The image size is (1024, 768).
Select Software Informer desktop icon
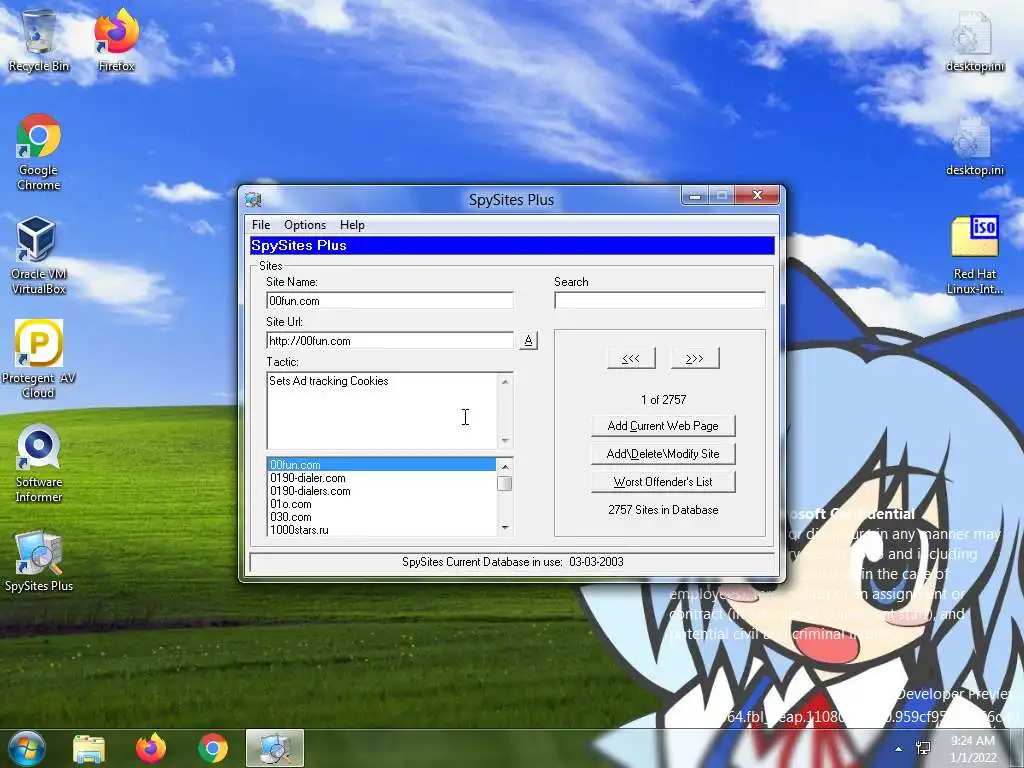pyautogui.click(x=39, y=464)
